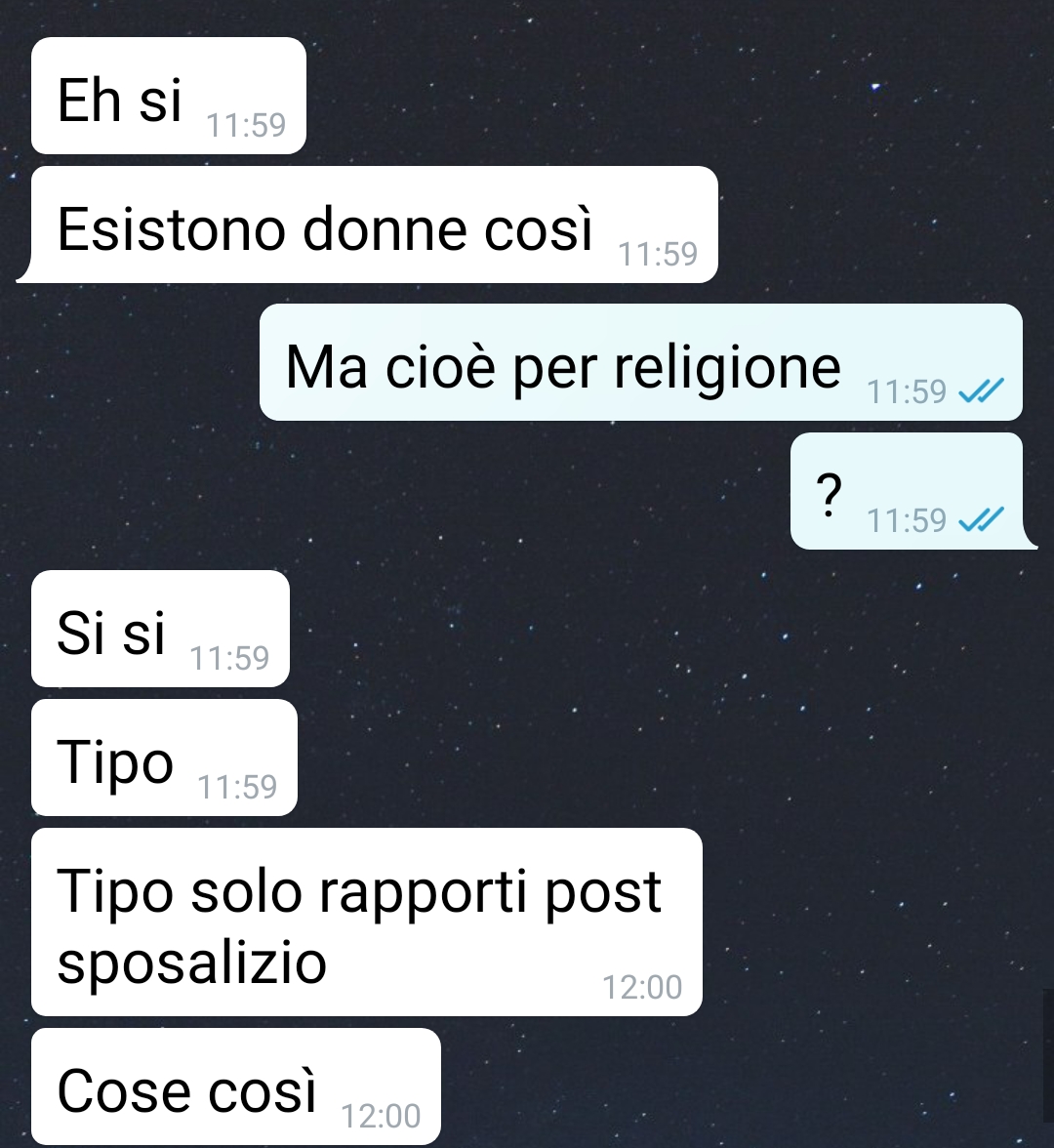
Task: Click the timestamp on 'Esistono donne così'
Action: (x=658, y=254)
